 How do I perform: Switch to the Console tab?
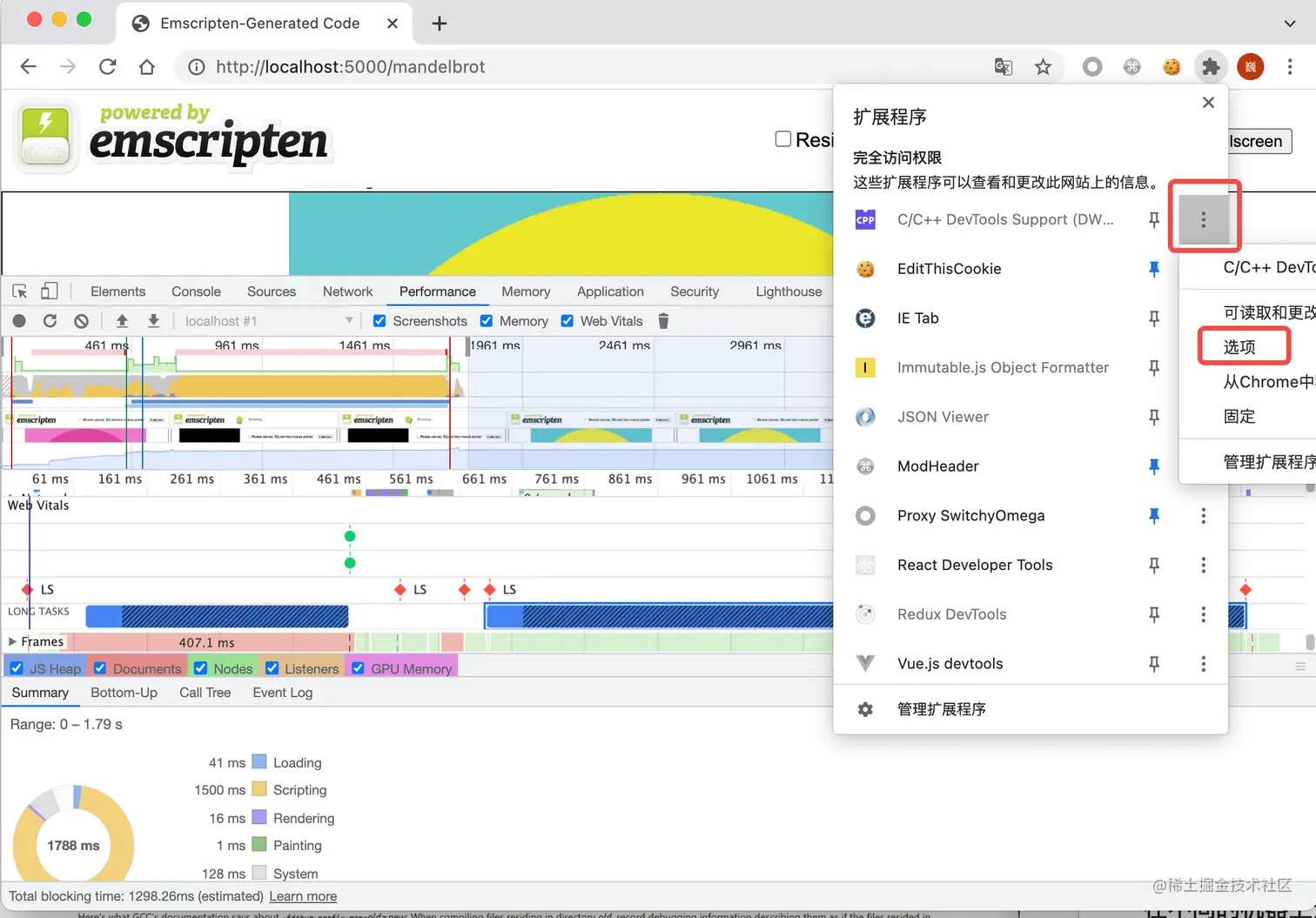(x=196, y=291)
